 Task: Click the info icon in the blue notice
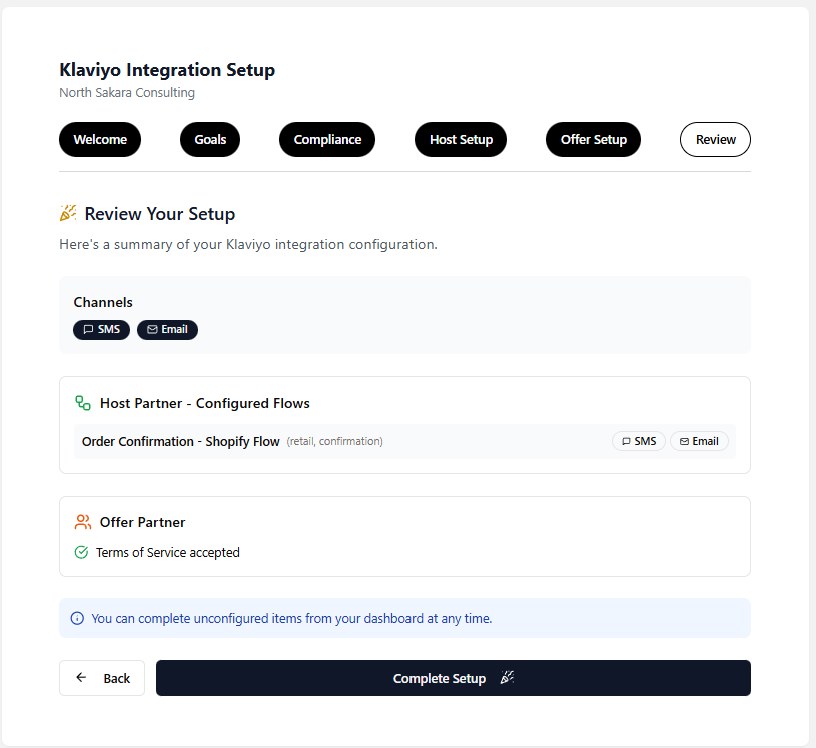click(77, 619)
